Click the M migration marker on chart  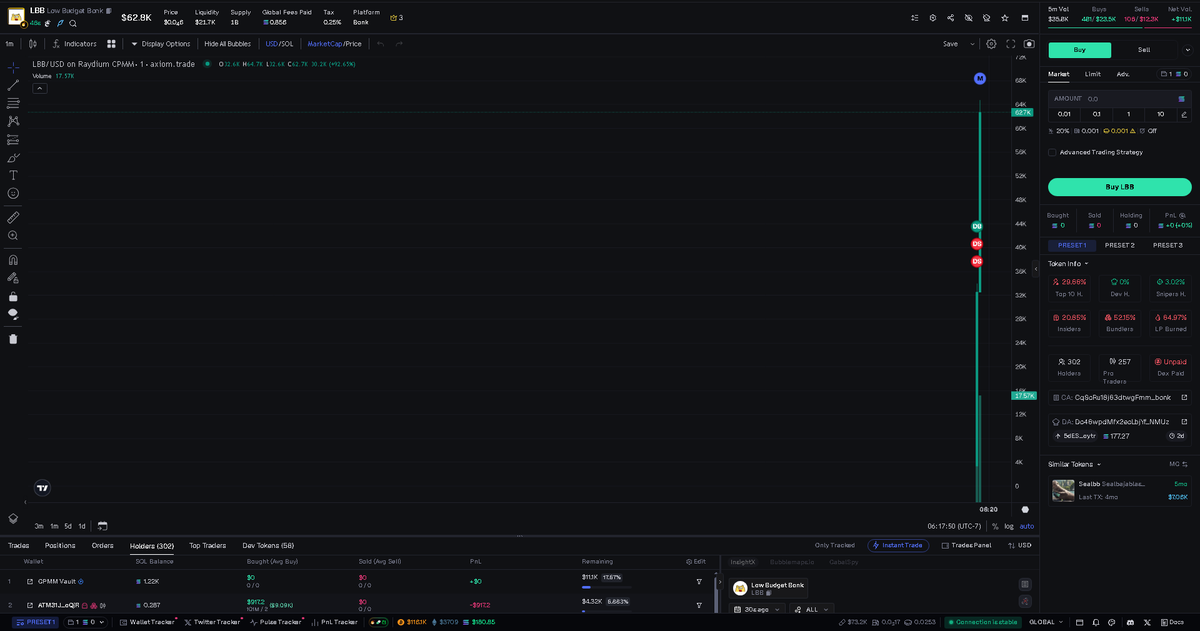click(x=980, y=78)
